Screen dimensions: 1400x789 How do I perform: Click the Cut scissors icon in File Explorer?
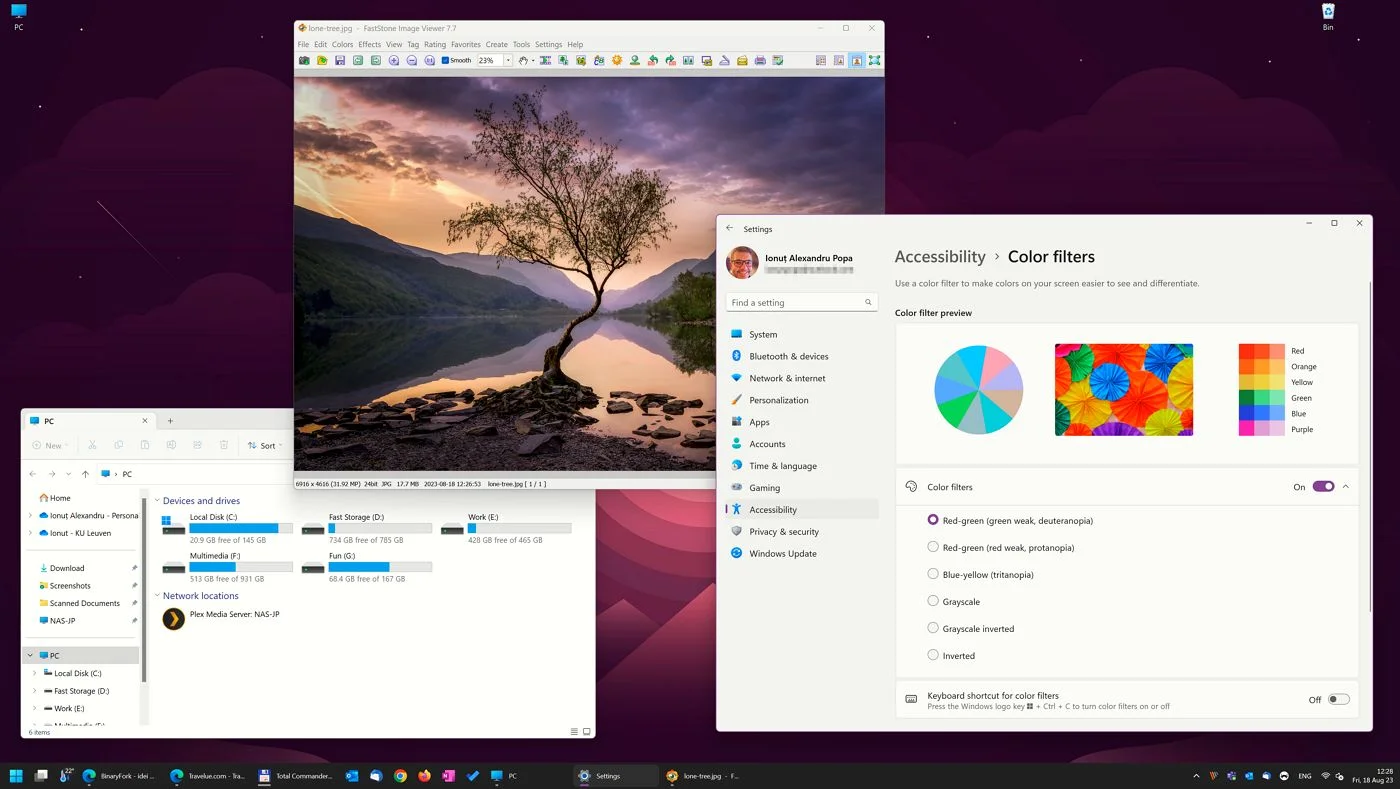click(x=92, y=445)
